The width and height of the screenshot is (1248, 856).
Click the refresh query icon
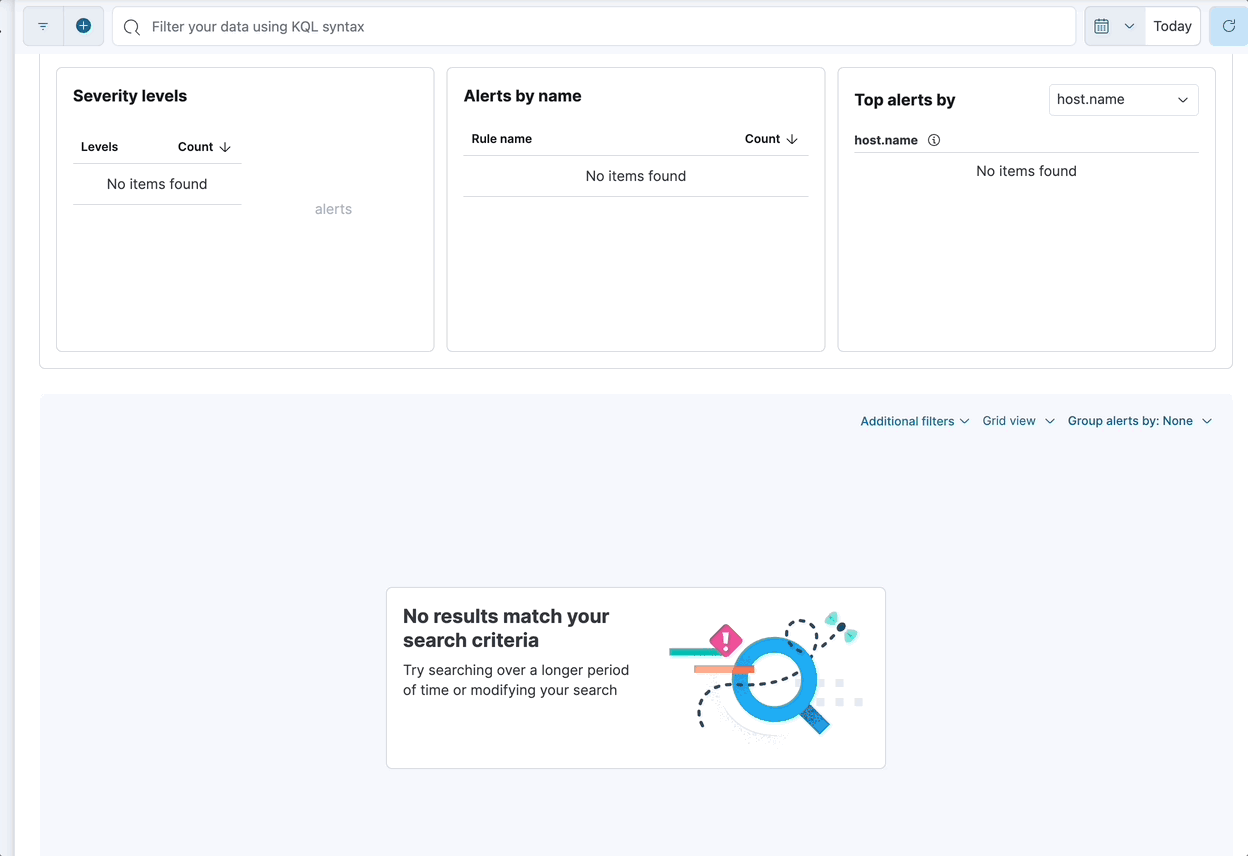click(x=1229, y=26)
